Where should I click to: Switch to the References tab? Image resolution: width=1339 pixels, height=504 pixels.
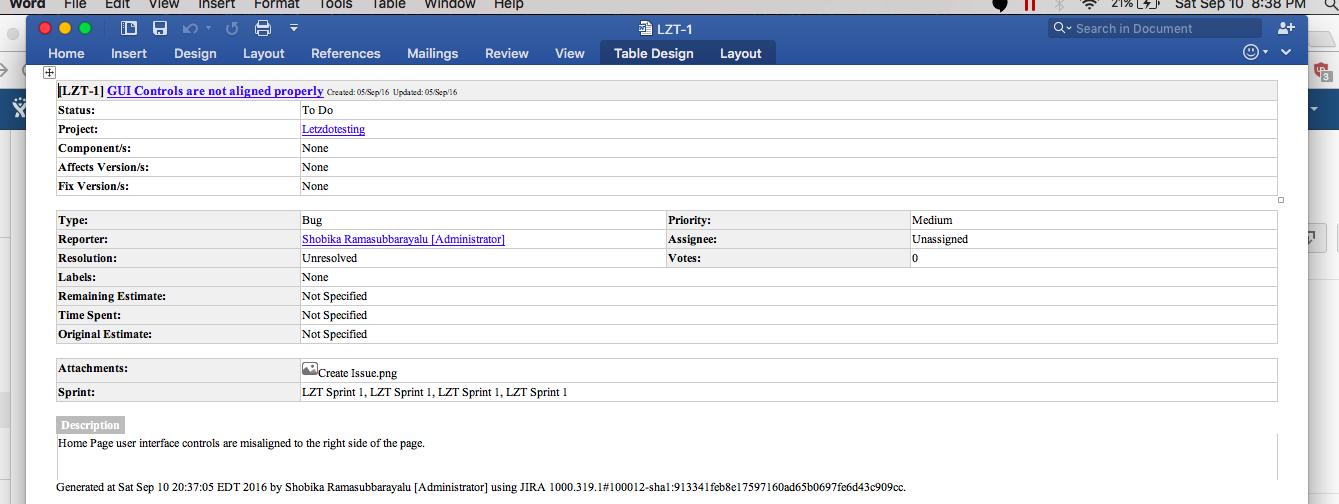346,53
